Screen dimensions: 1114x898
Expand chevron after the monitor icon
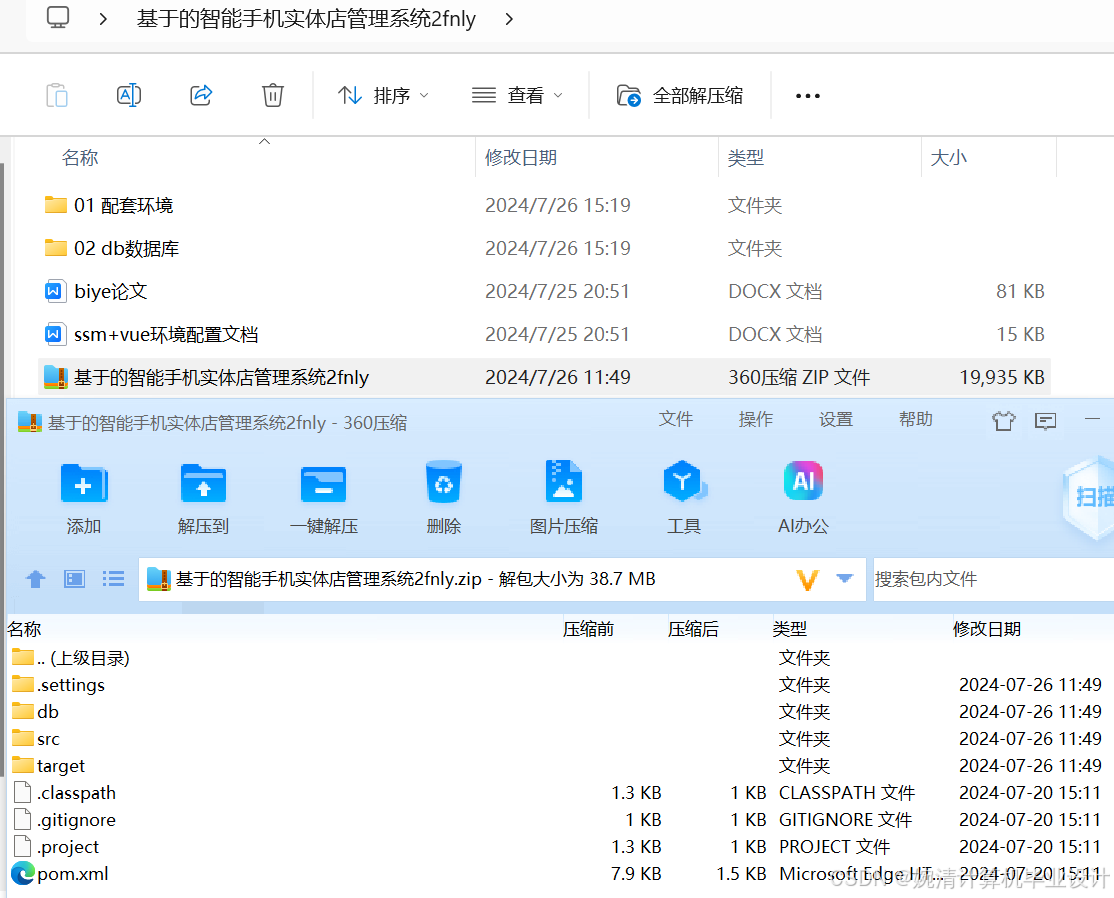pyautogui.click(x=103, y=19)
